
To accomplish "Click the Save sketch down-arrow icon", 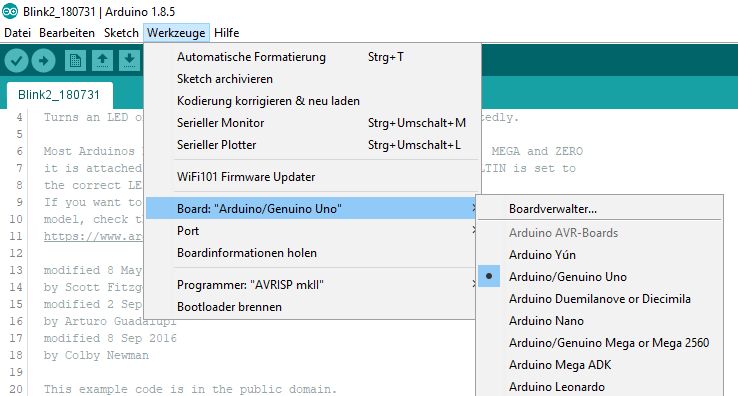I will tap(129, 61).
